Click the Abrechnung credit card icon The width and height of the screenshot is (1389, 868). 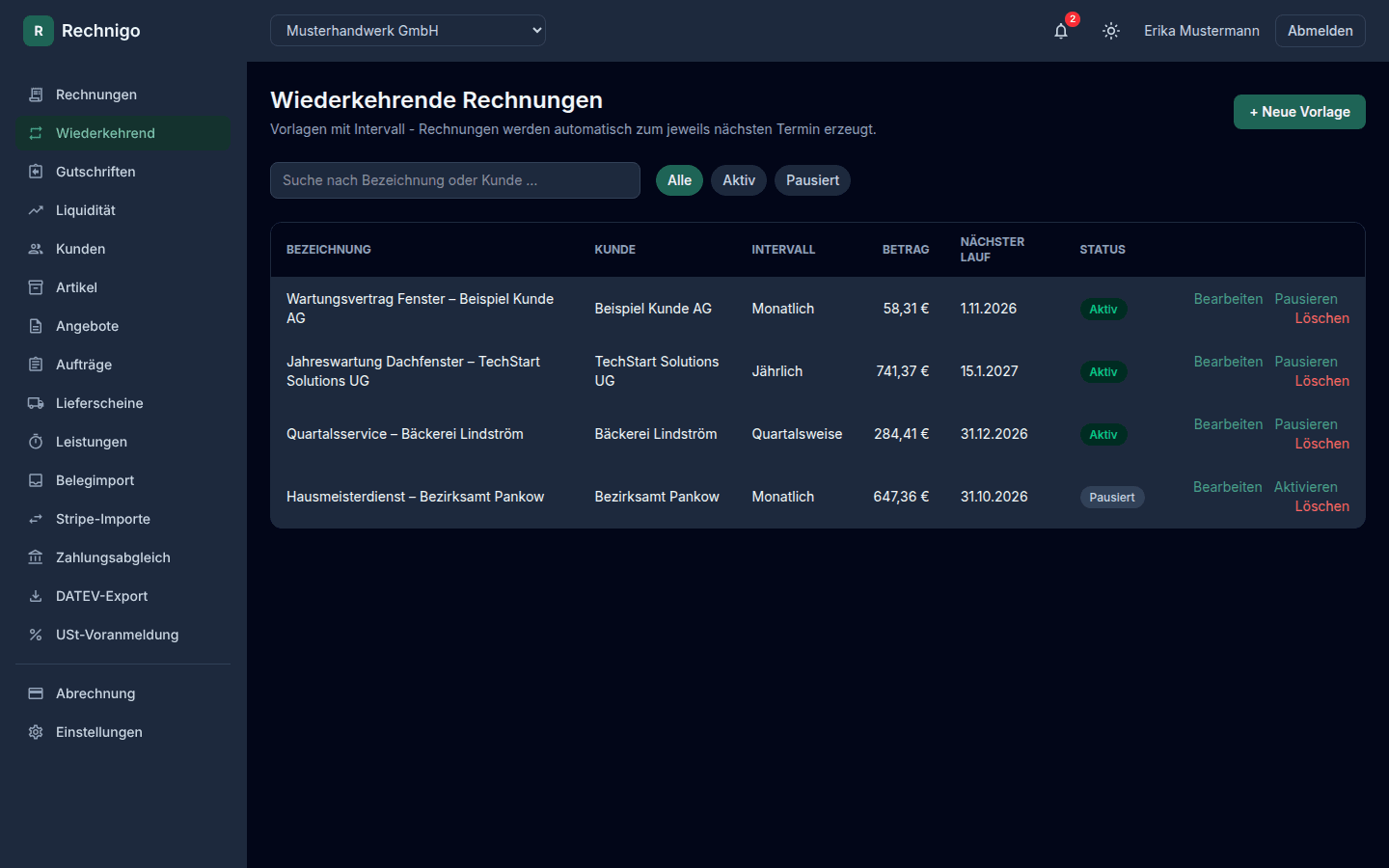coord(36,693)
